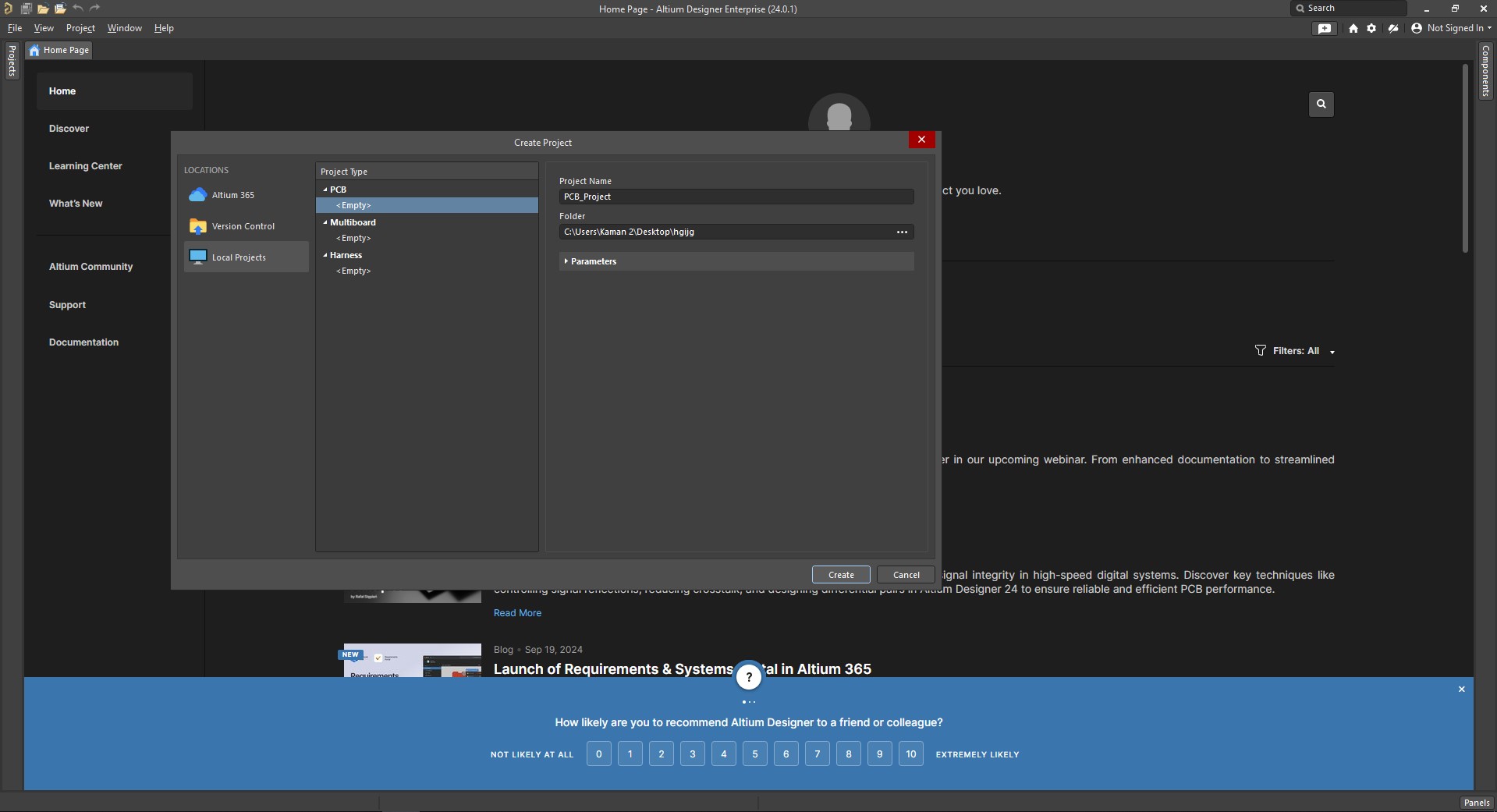Select the <Empty> template under PCB
This screenshot has width=1497, height=812.
pos(427,205)
